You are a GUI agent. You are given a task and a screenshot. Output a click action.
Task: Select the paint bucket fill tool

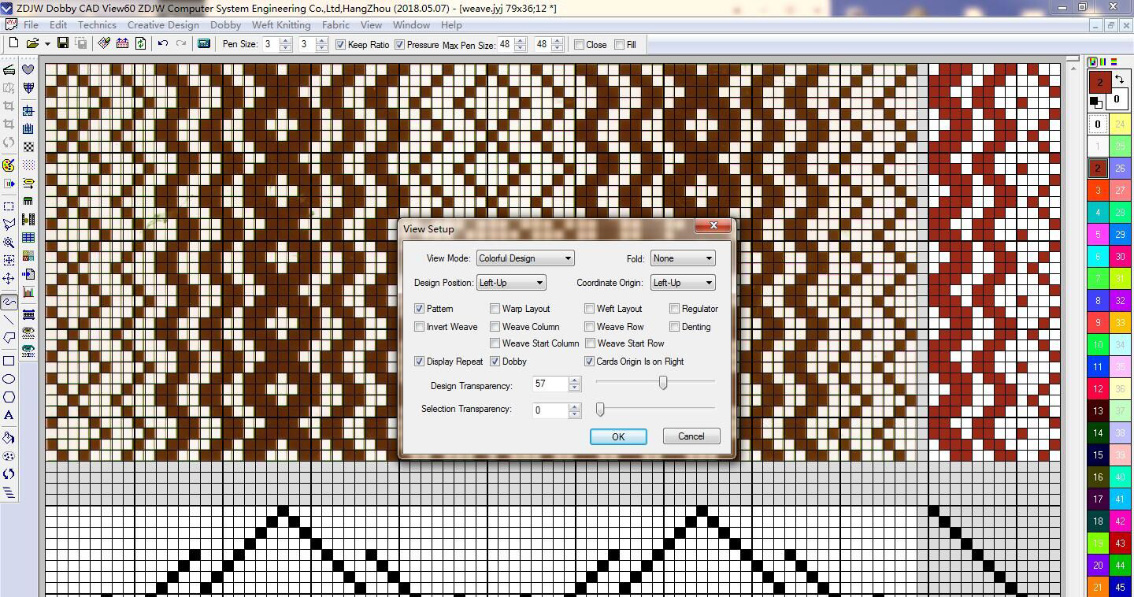point(9,437)
